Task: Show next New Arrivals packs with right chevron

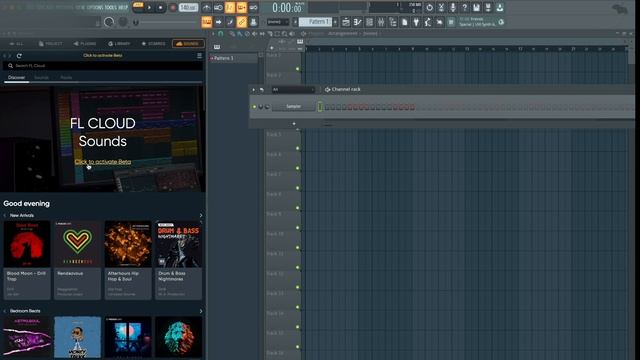Action: pos(200,215)
